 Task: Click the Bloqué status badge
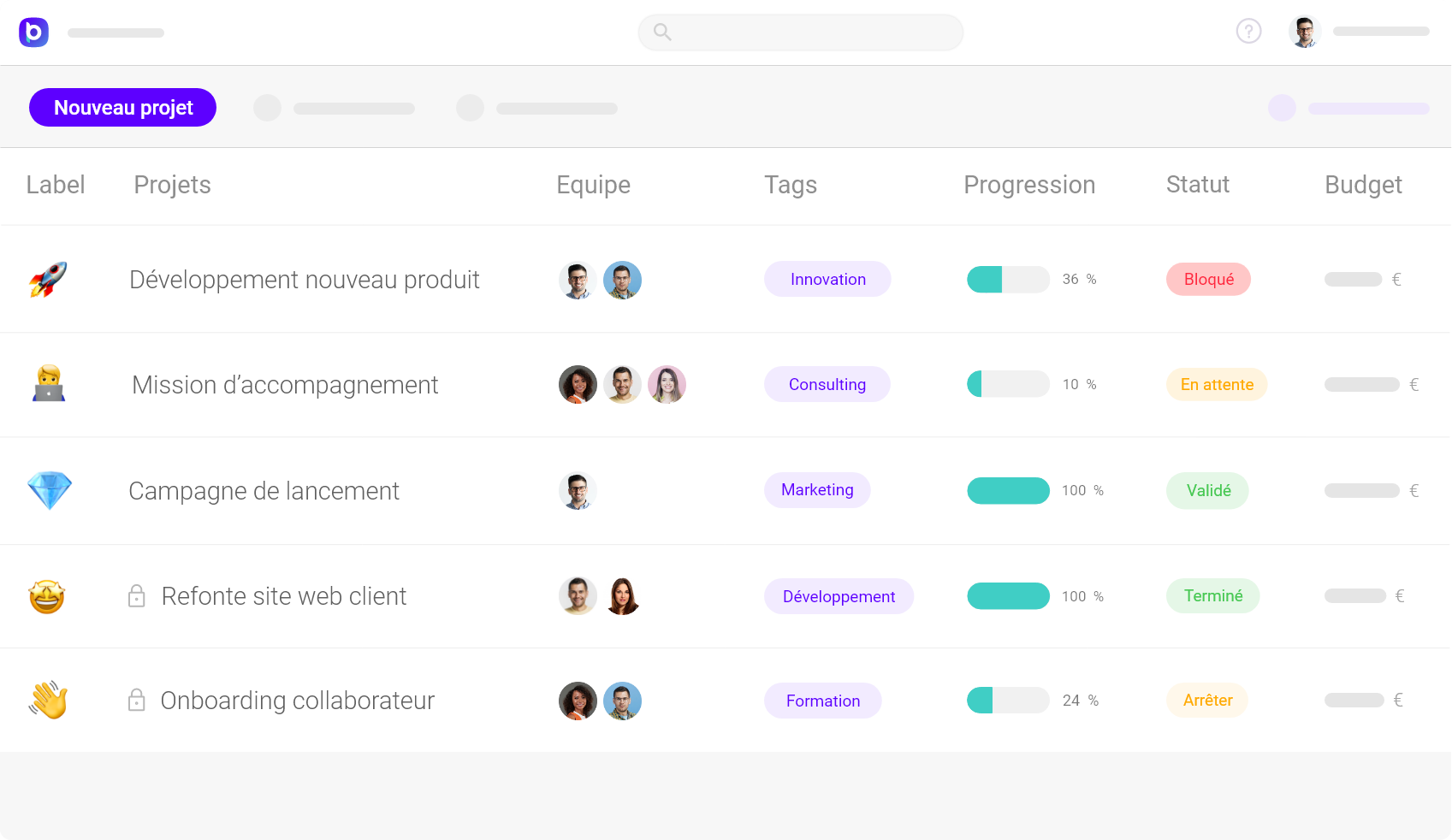pos(1208,279)
